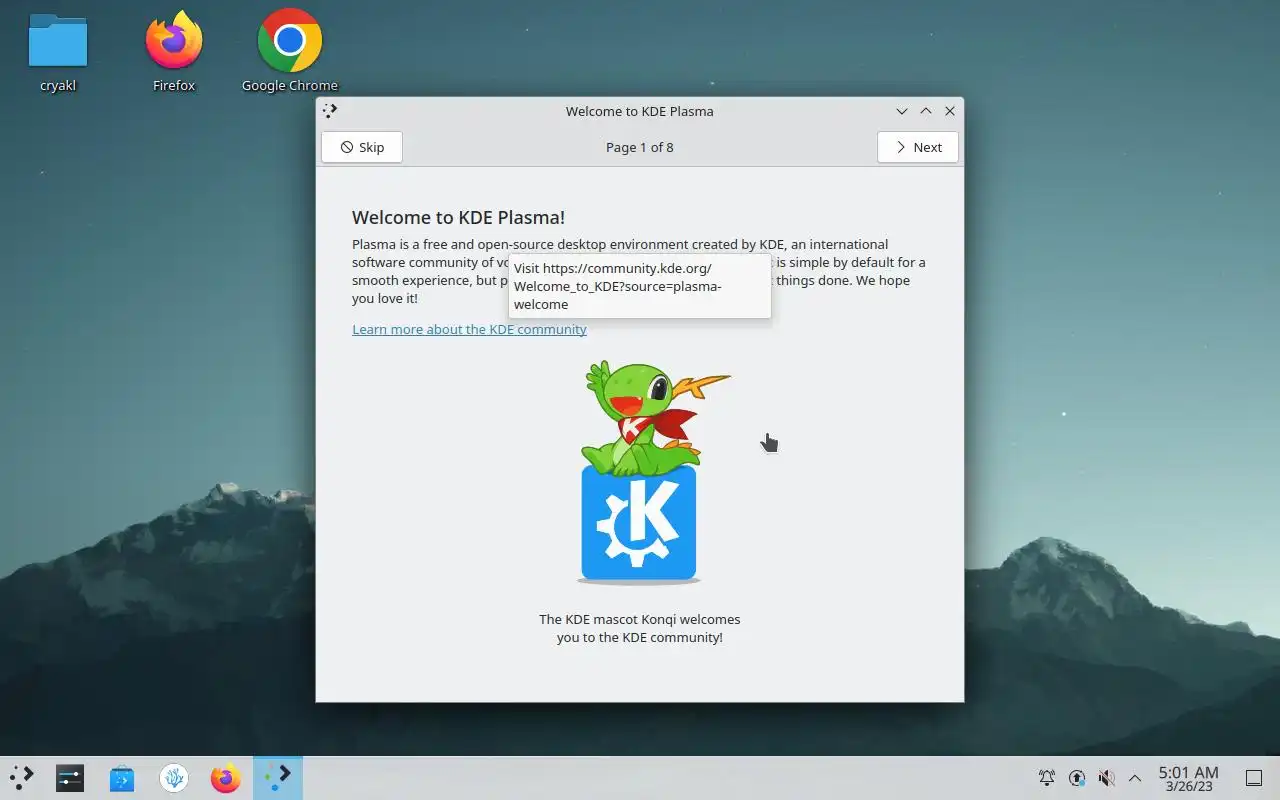Go to the Next welcome page
Image resolution: width=1280 pixels, height=800 pixels.
coord(918,147)
